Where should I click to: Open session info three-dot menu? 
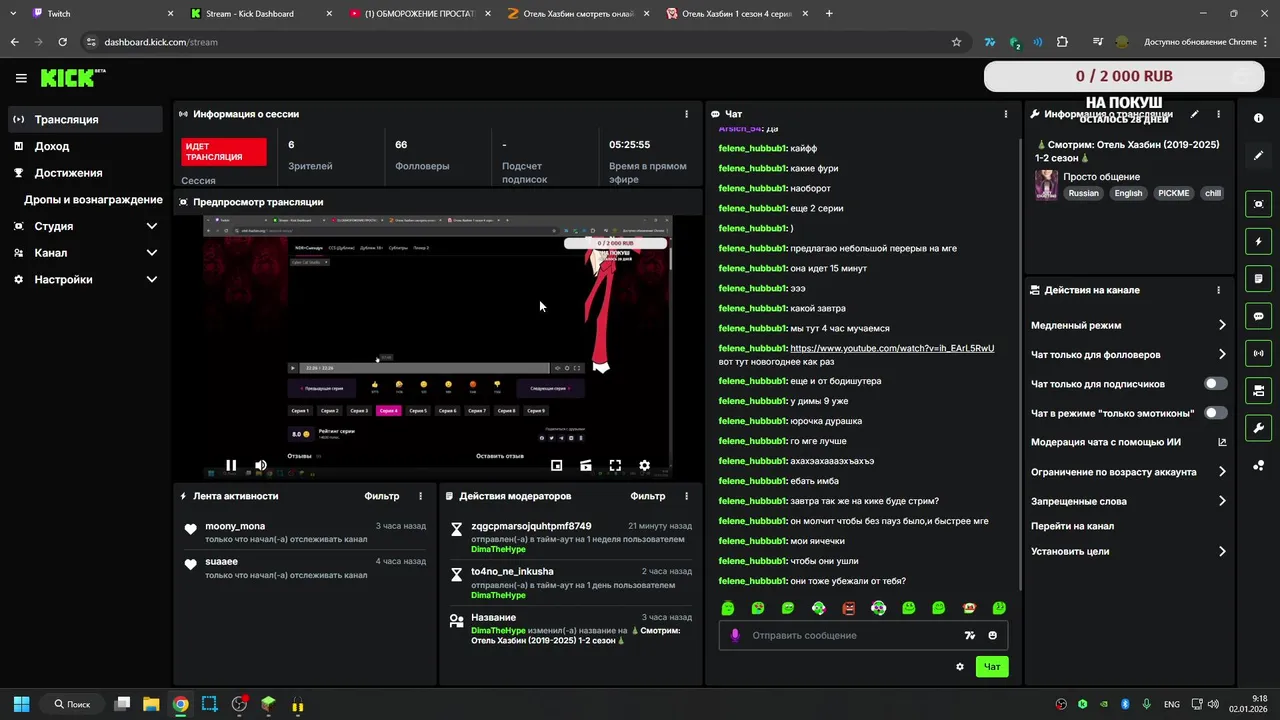pos(686,114)
